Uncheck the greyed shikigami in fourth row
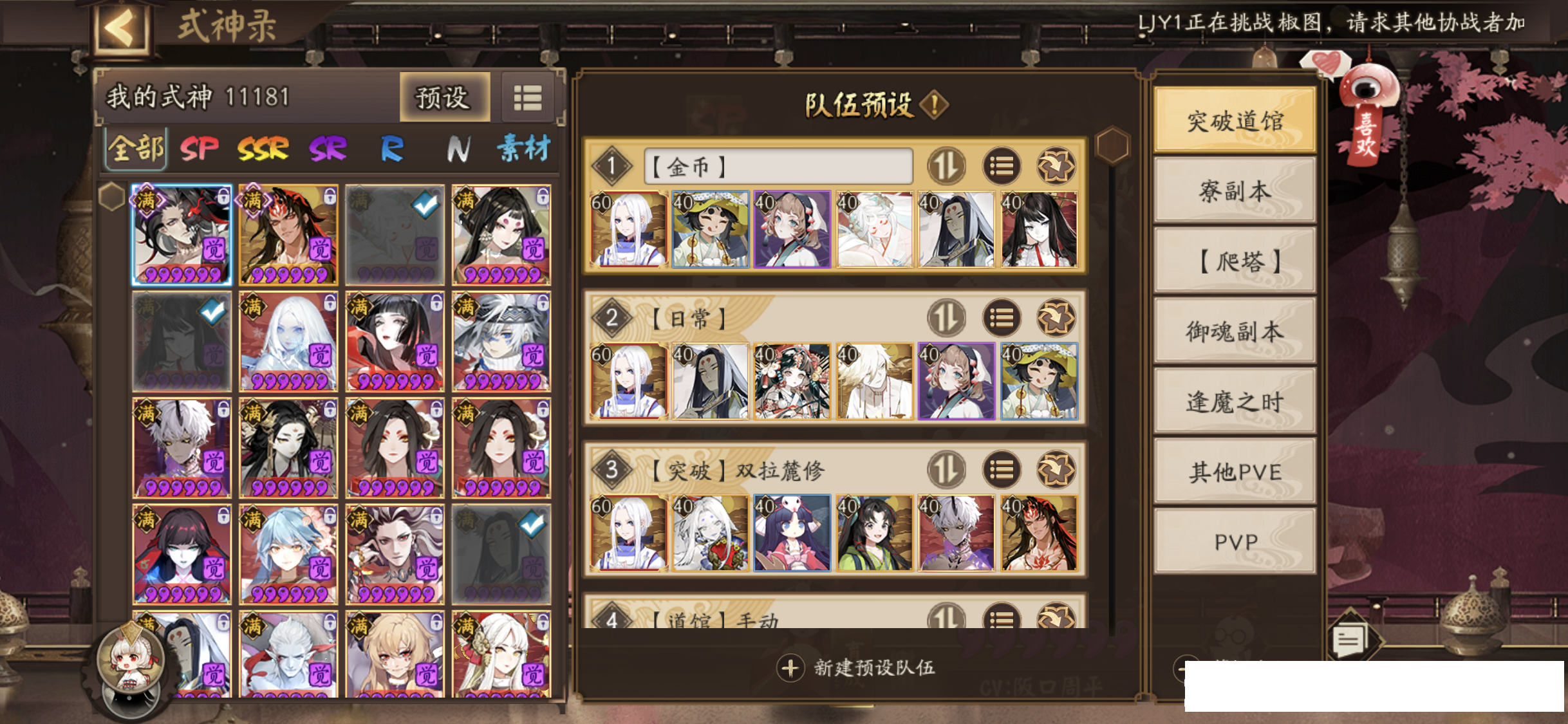This screenshot has height=724, width=1568. coord(501,555)
